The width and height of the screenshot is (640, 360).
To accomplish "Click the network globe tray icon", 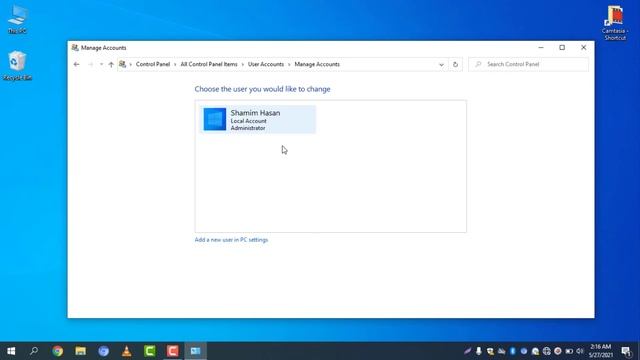I will [547, 351].
